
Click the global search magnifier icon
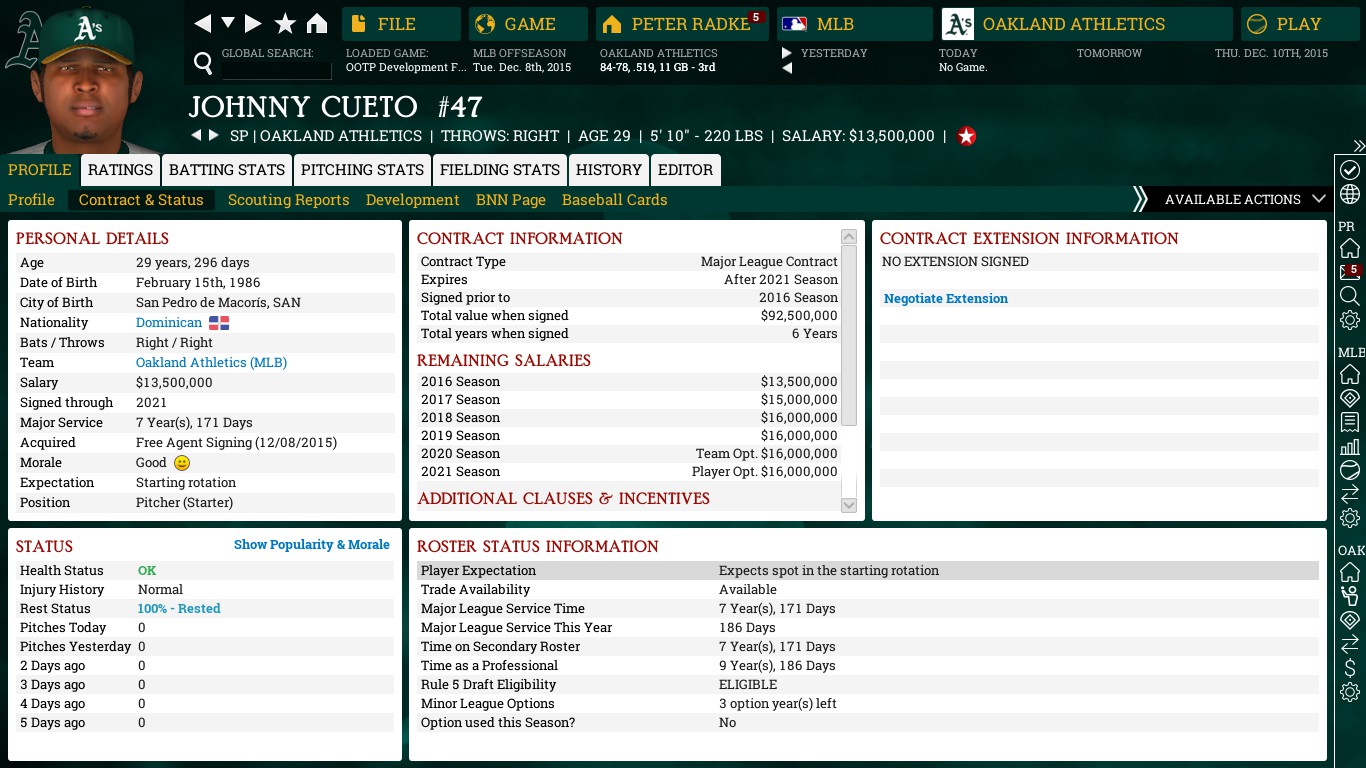(203, 64)
